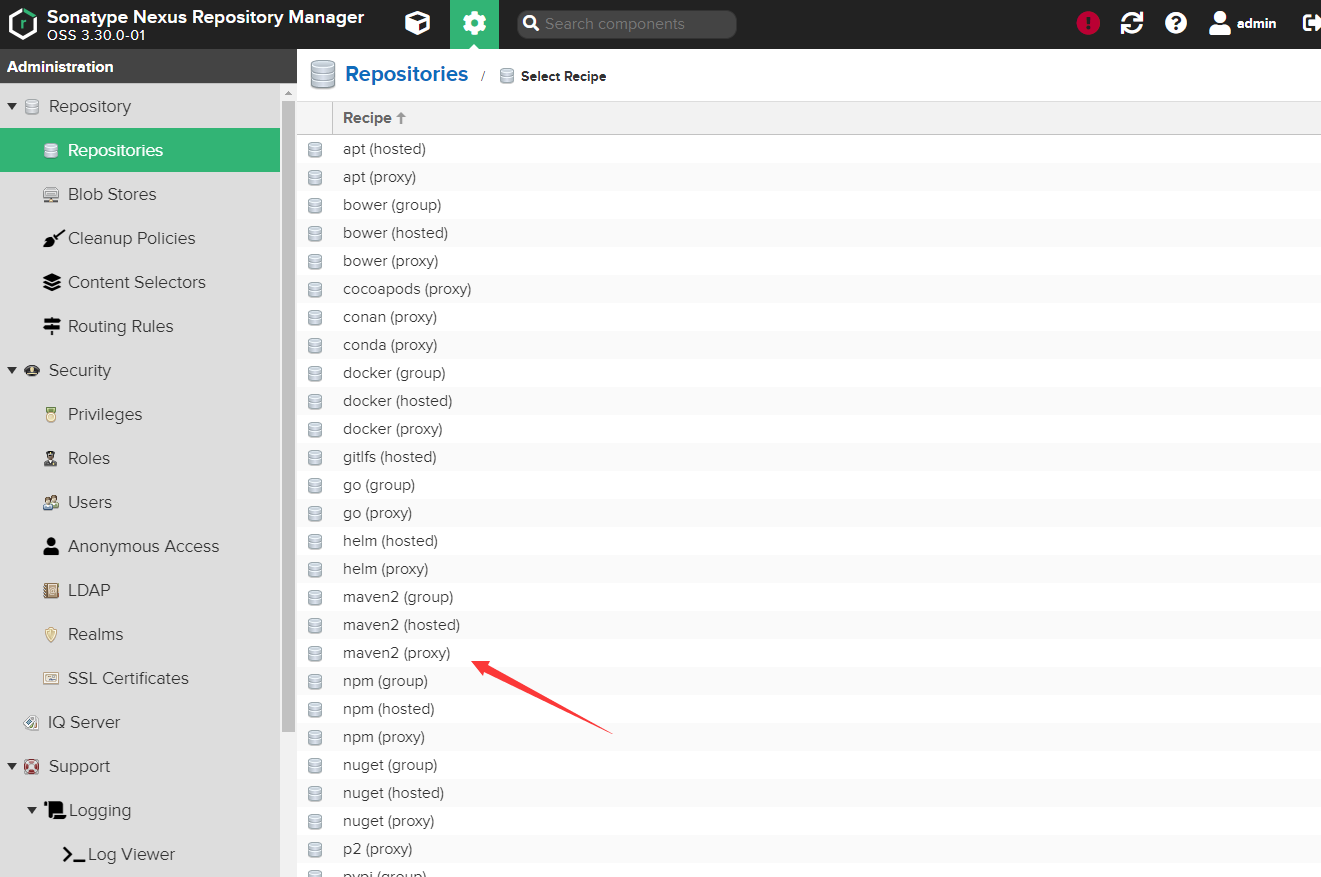
Task: Open the Help question mark icon
Action: 1176,23
